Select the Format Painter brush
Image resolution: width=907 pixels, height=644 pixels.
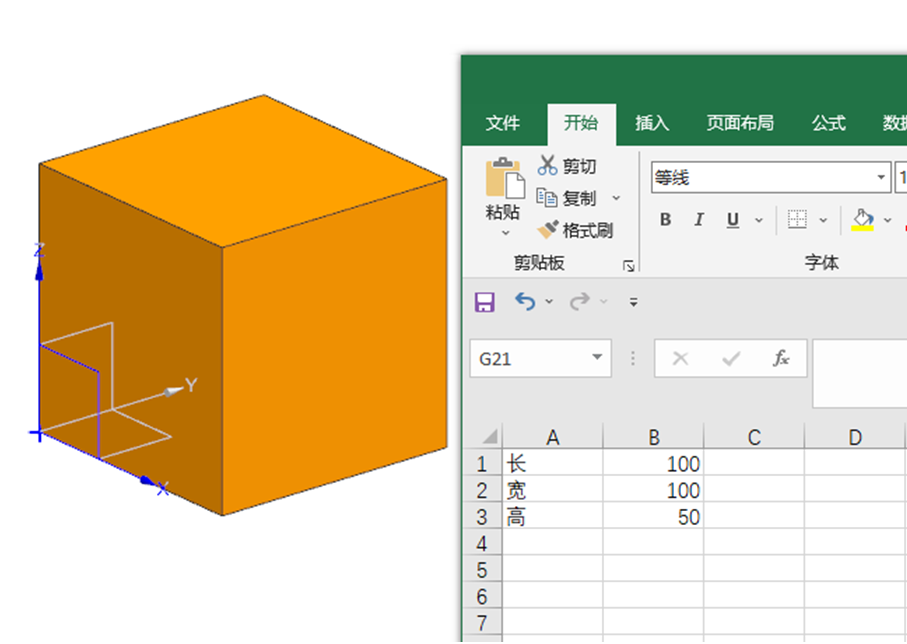tap(575, 230)
